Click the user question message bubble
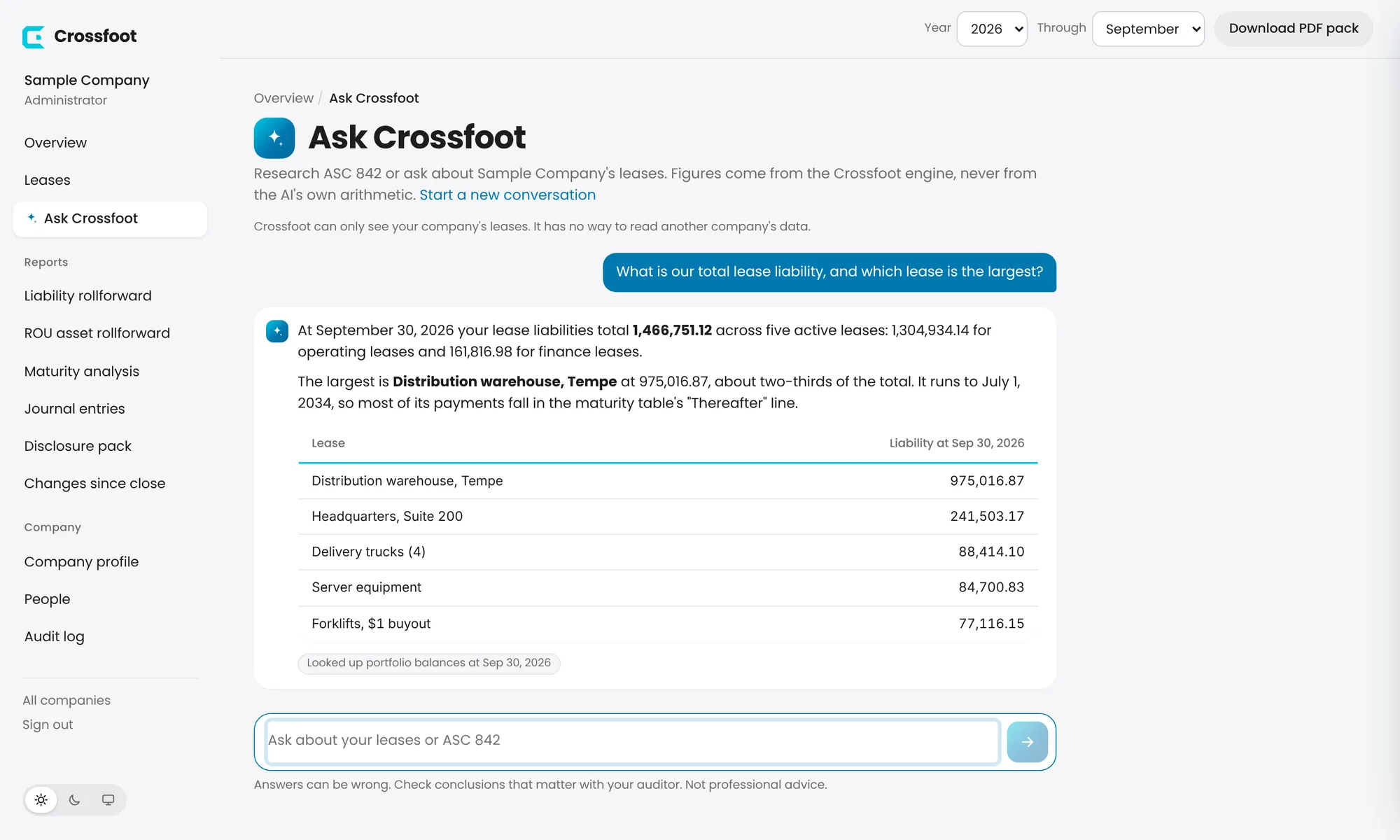This screenshot has height=840, width=1400. tap(829, 272)
